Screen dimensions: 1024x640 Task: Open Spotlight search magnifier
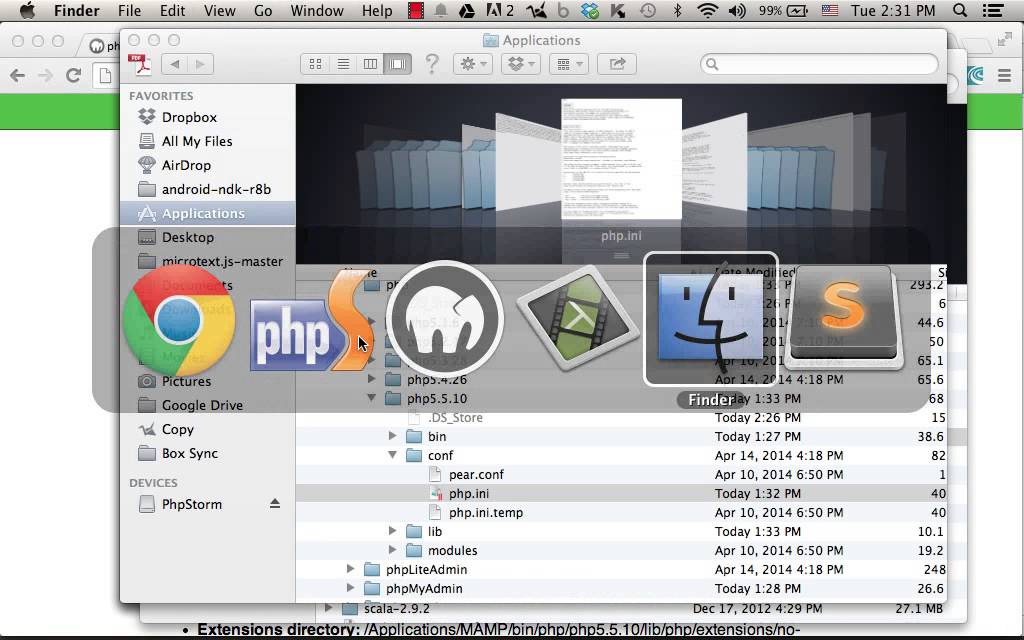pos(960,10)
